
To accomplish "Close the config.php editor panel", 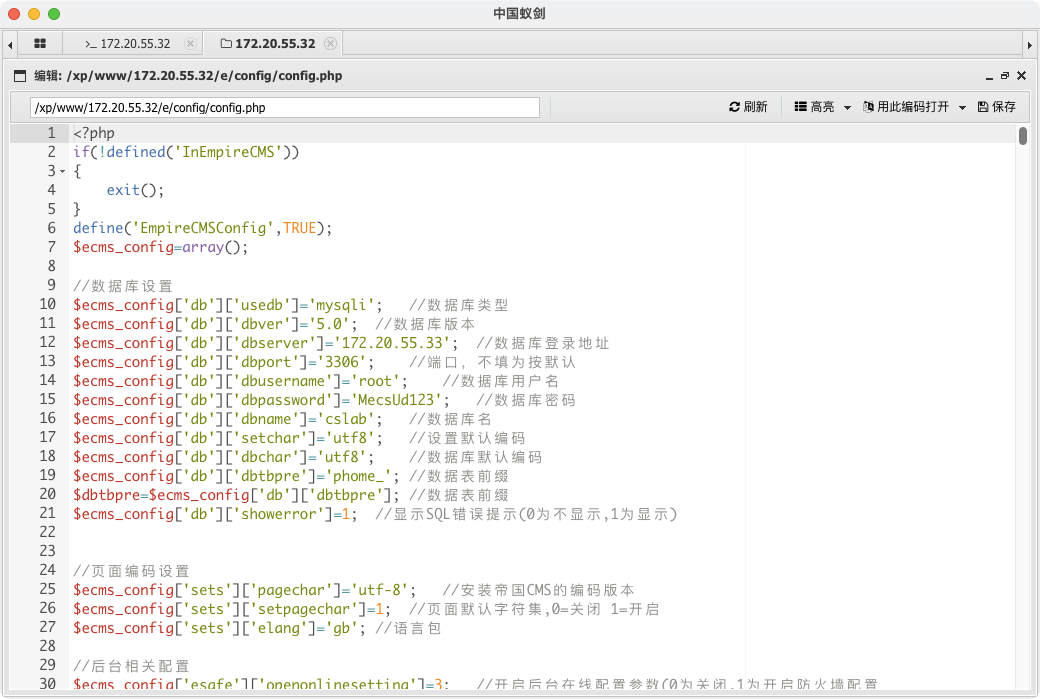I will [x=1021, y=76].
